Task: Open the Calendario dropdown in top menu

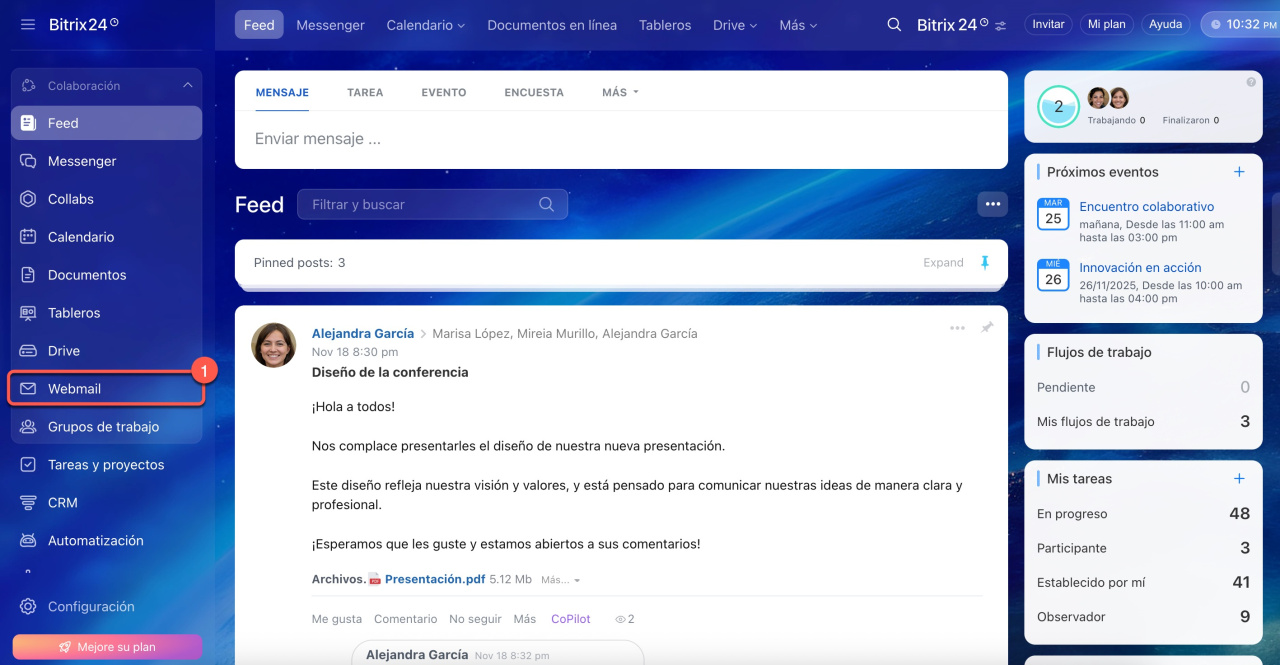Action: (x=425, y=25)
